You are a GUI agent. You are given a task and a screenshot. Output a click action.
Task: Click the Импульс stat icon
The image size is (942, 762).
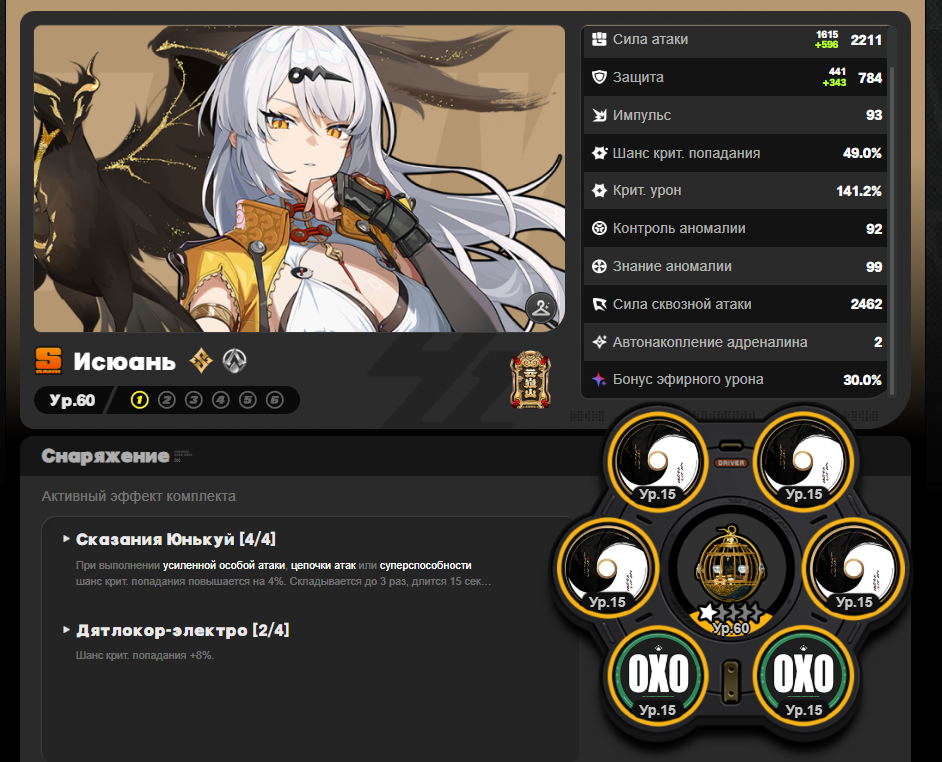[599, 115]
